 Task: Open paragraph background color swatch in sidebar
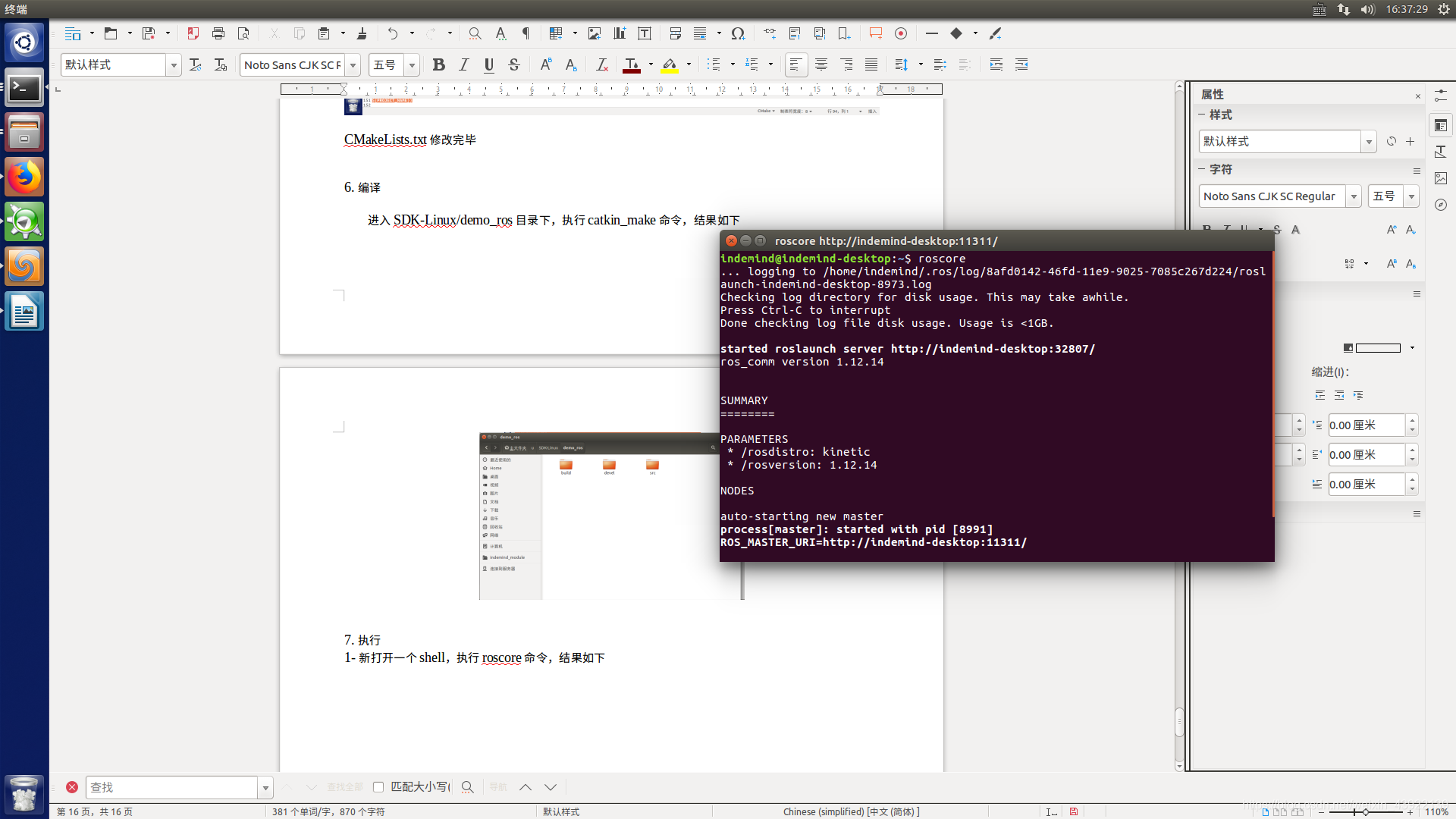tap(1377, 348)
